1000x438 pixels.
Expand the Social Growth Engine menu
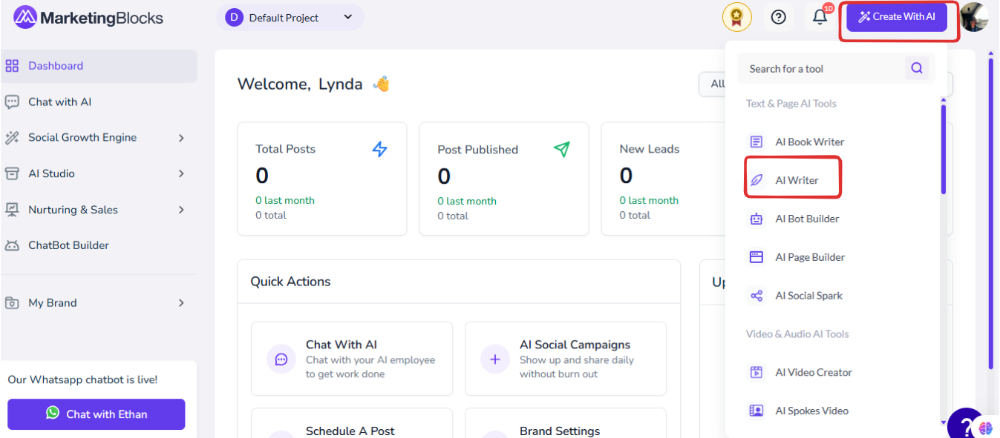(98, 138)
